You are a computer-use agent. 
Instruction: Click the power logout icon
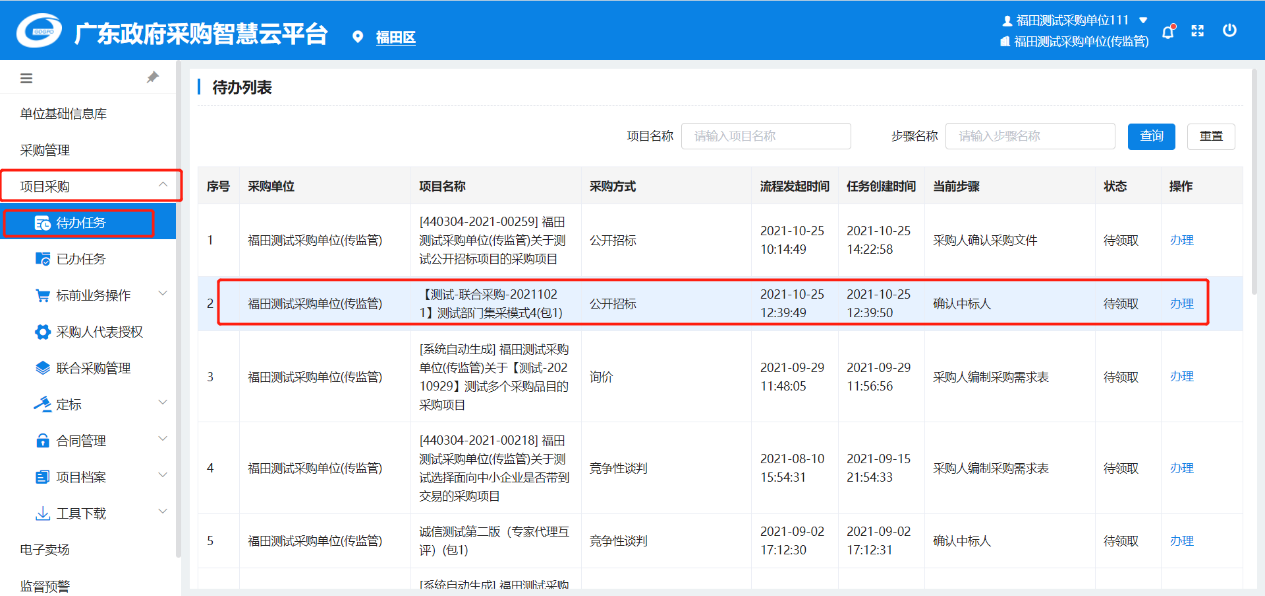click(x=1230, y=30)
